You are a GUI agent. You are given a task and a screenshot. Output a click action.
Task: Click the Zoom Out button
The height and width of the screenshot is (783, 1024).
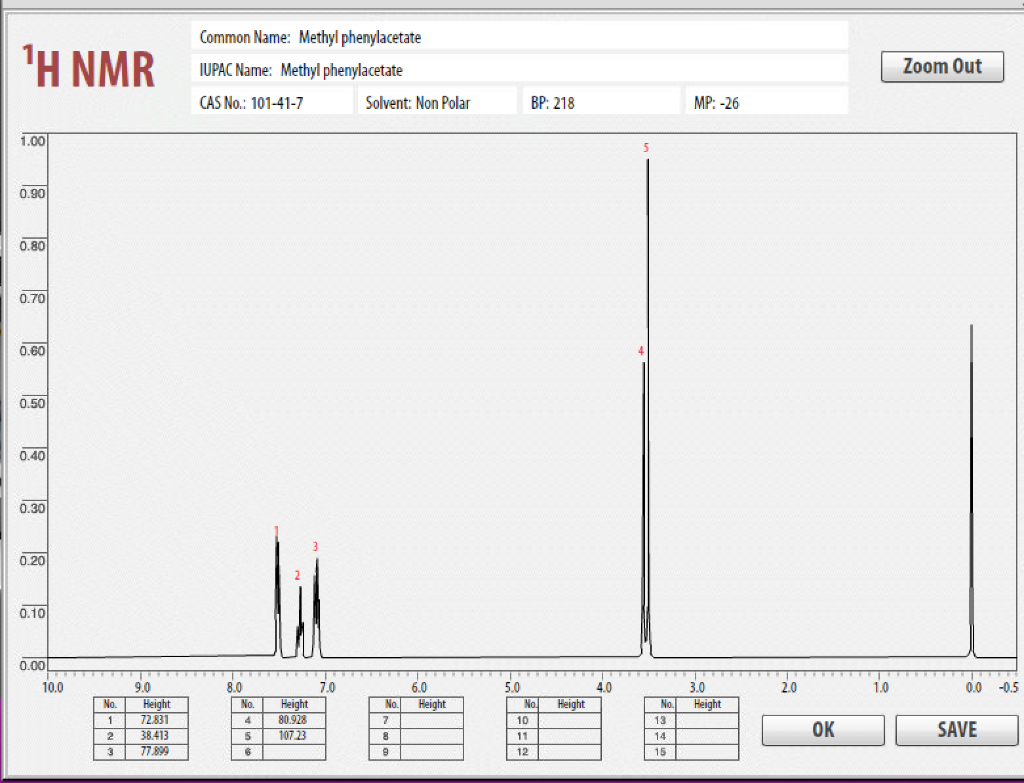pos(941,67)
